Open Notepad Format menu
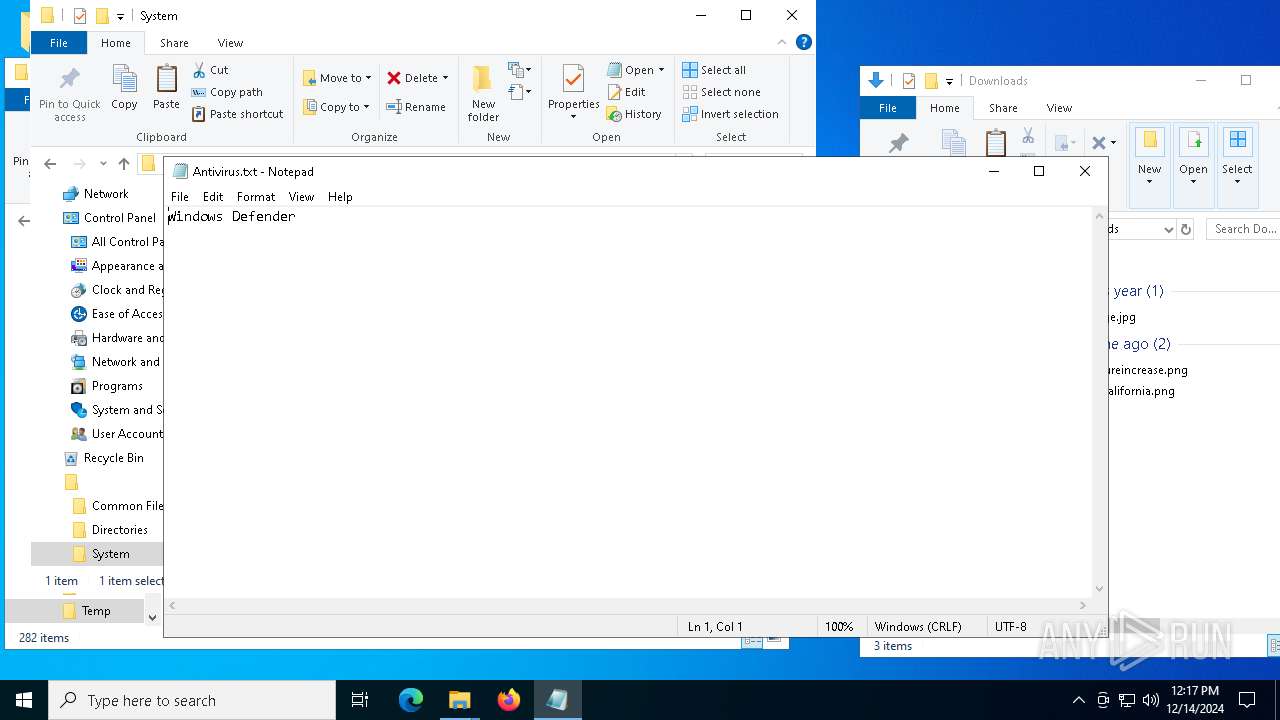Screen dimensions: 1280x720 (x=256, y=197)
